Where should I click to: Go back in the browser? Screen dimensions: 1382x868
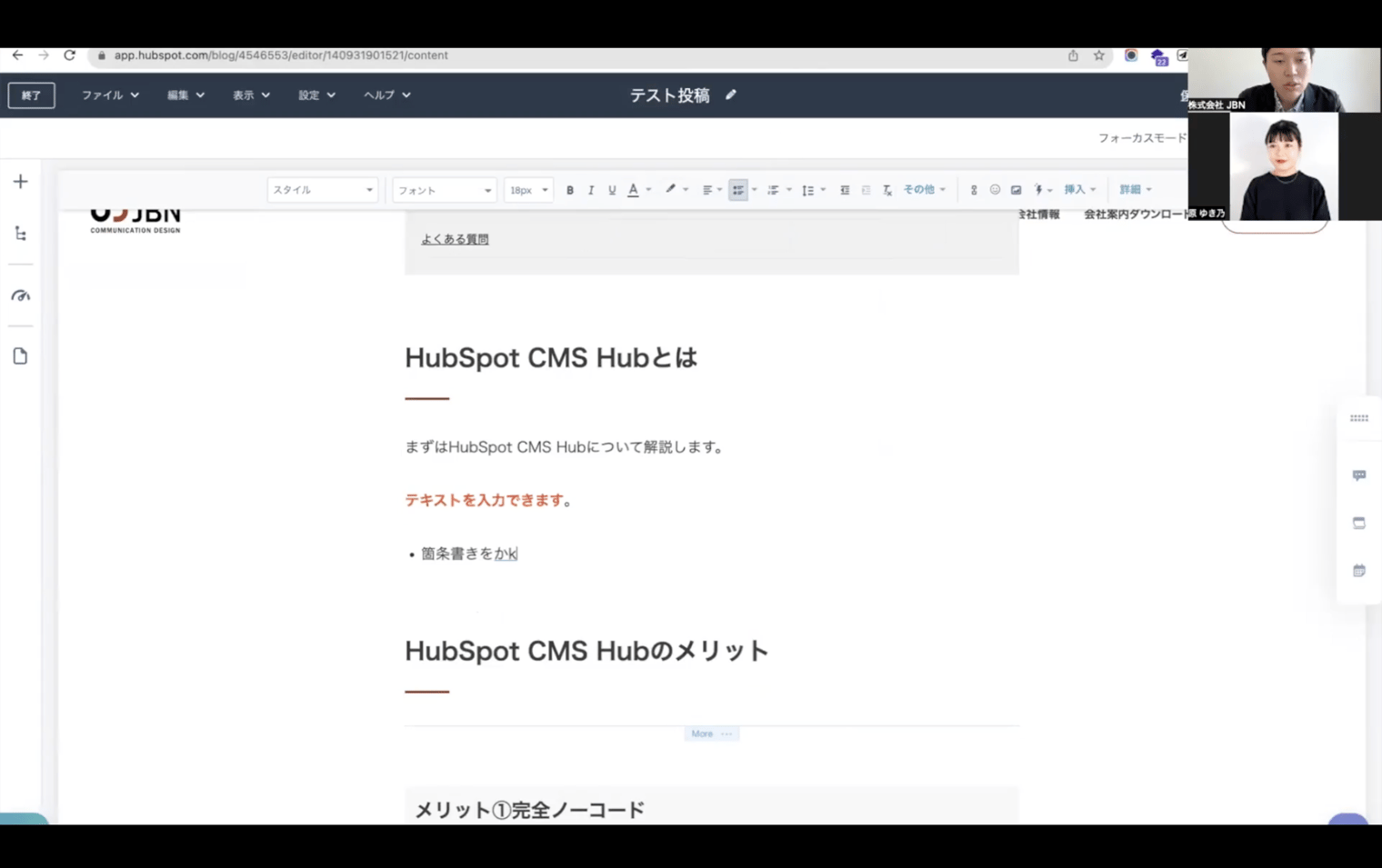[17, 55]
